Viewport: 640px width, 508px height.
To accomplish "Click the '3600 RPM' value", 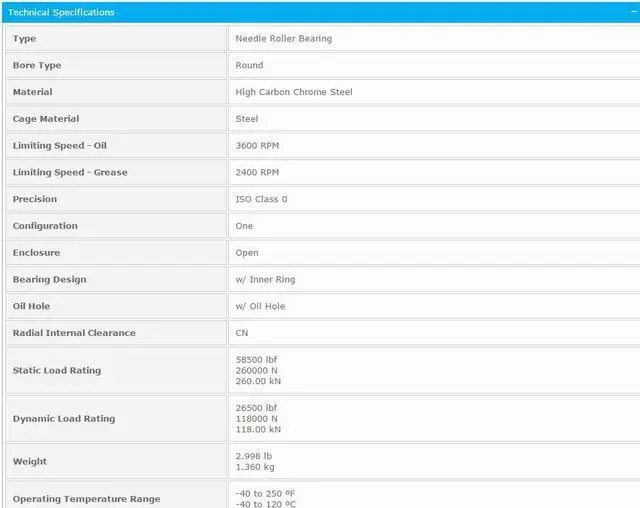I will [x=257, y=146].
